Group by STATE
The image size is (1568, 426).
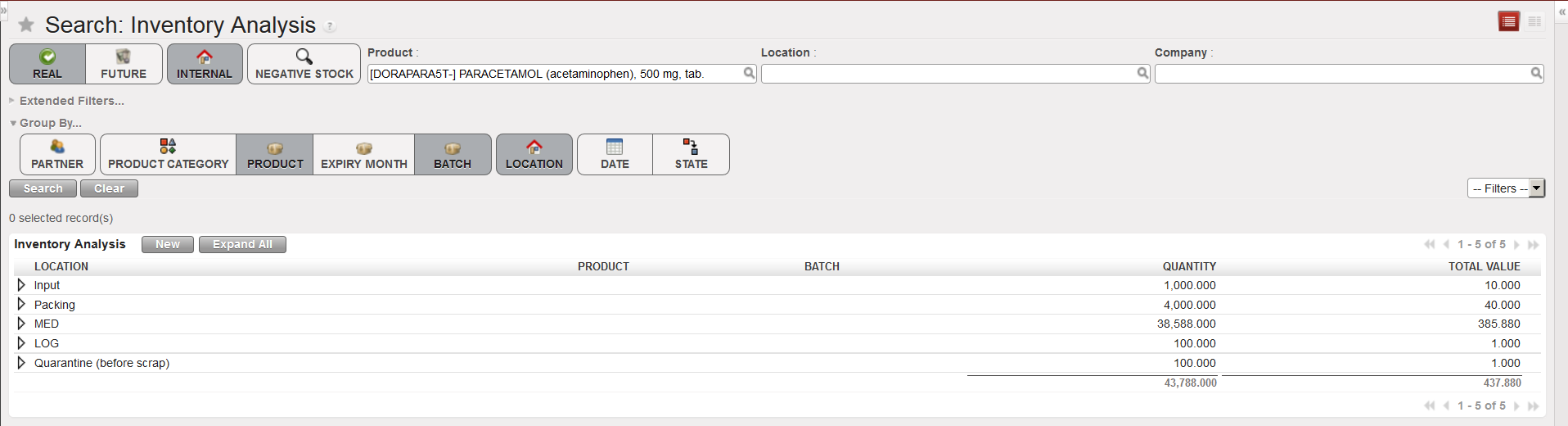(x=691, y=154)
